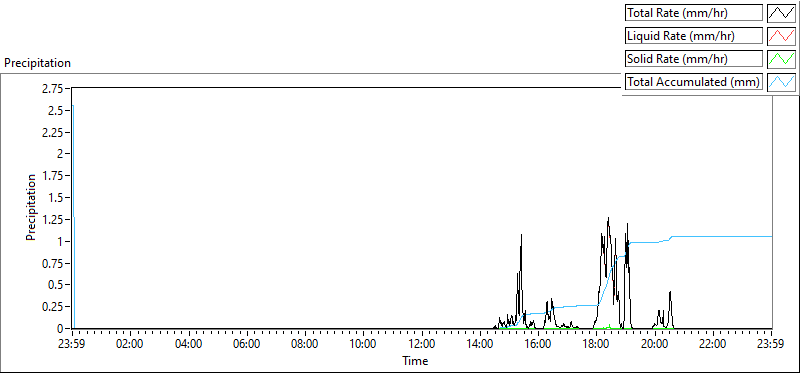Image resolution: width=800 pixels, height=373 pixels.
Task: Click the blue accumulated spike near the plot start
Action: [x=73, y=214]
